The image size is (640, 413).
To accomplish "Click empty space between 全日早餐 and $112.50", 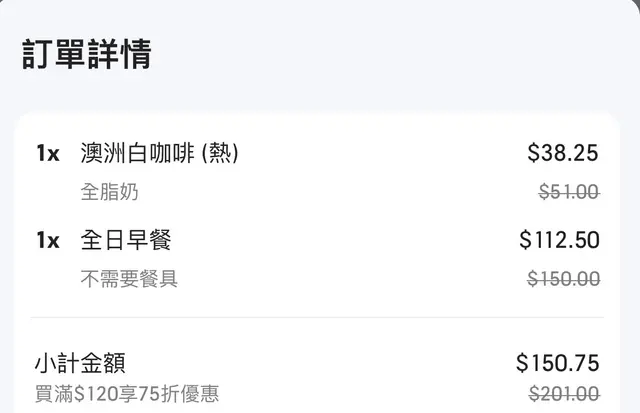I will 340,240.
